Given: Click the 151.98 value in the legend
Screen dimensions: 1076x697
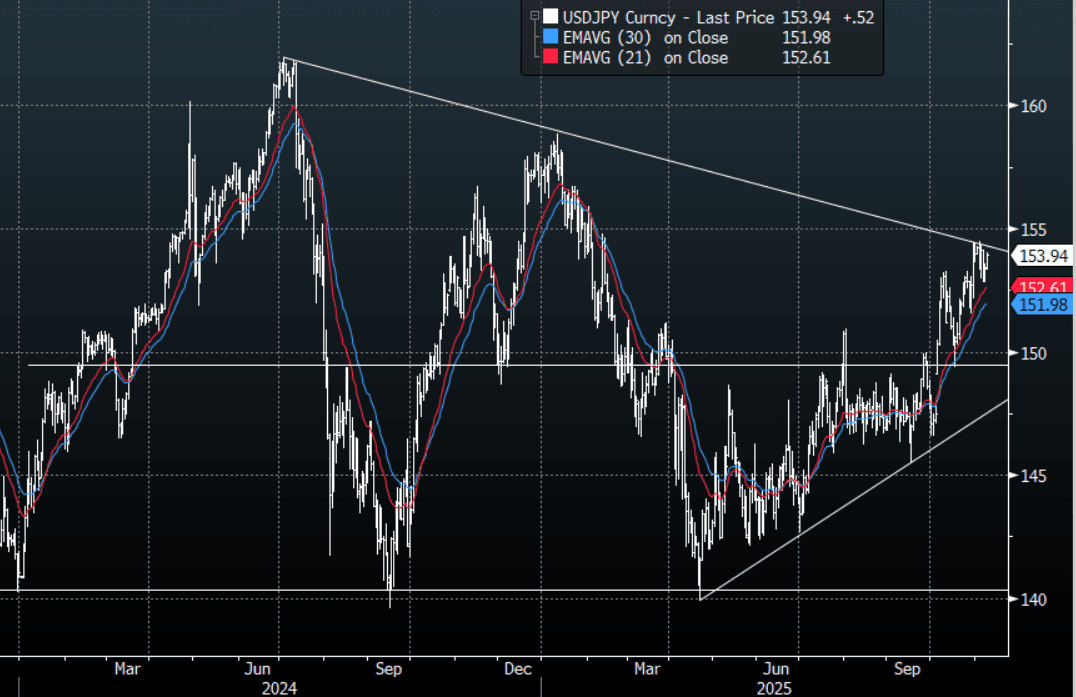Looking at the screenshot, I should click(806, 38).
